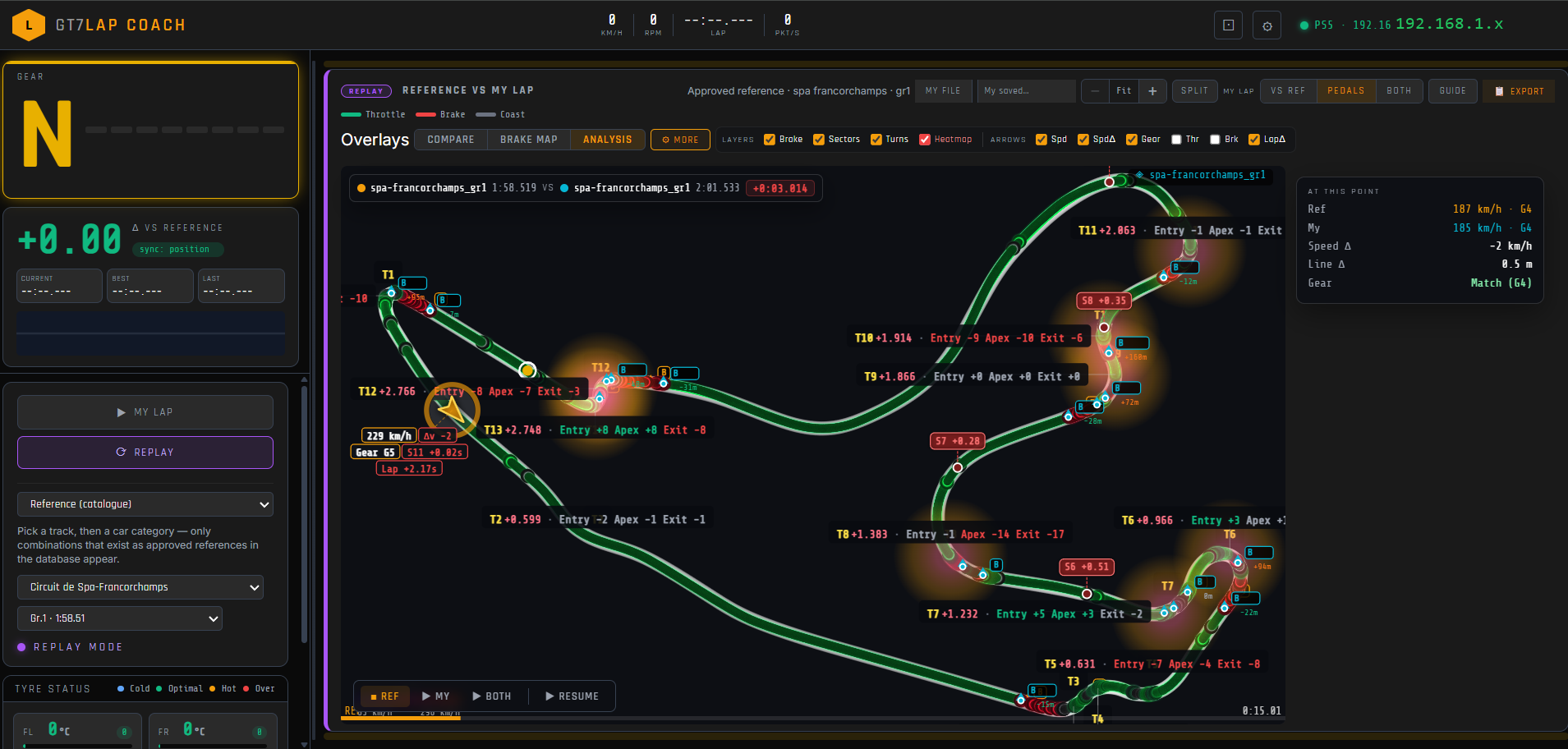Click the Fit zoom button
Screen dimensions: 1568x749
click(x=1124, y=91)
